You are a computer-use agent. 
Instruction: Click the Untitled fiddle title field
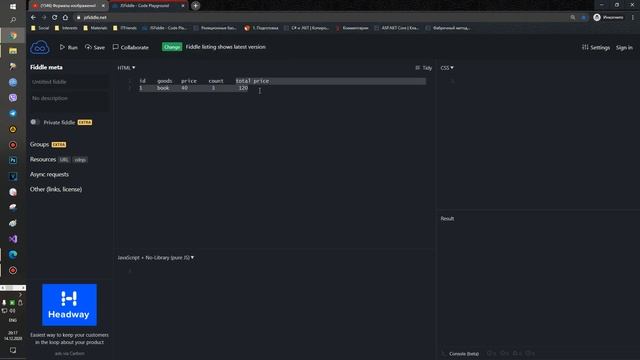tap(69, 82)
